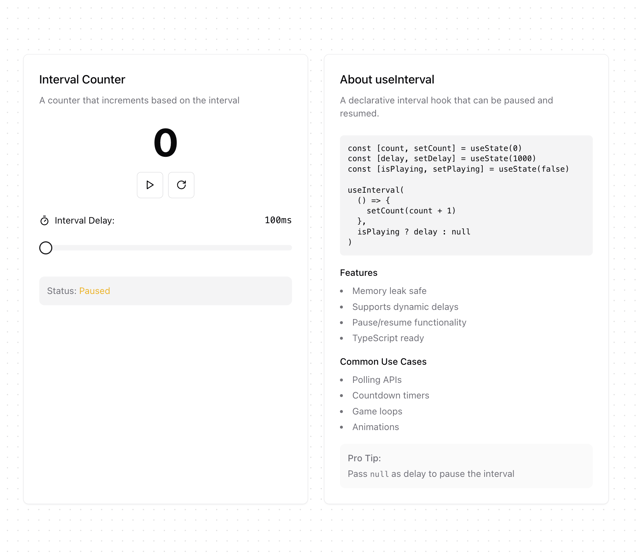
Task: Click the middle of the delay slider track
Action: pos(165,248)
